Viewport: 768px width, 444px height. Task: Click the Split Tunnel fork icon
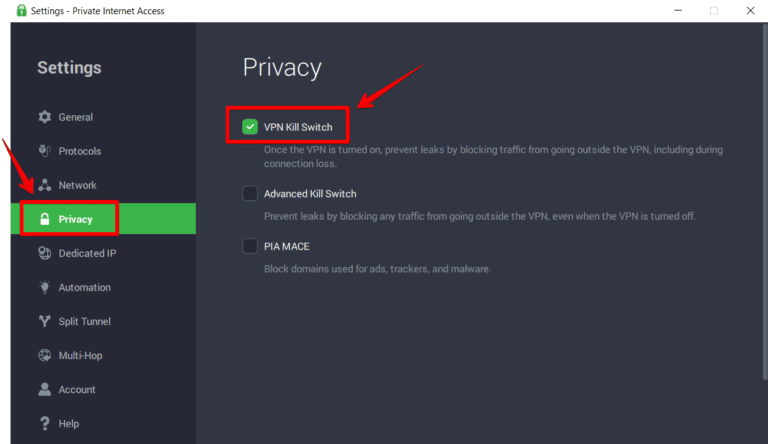(44, 321)
